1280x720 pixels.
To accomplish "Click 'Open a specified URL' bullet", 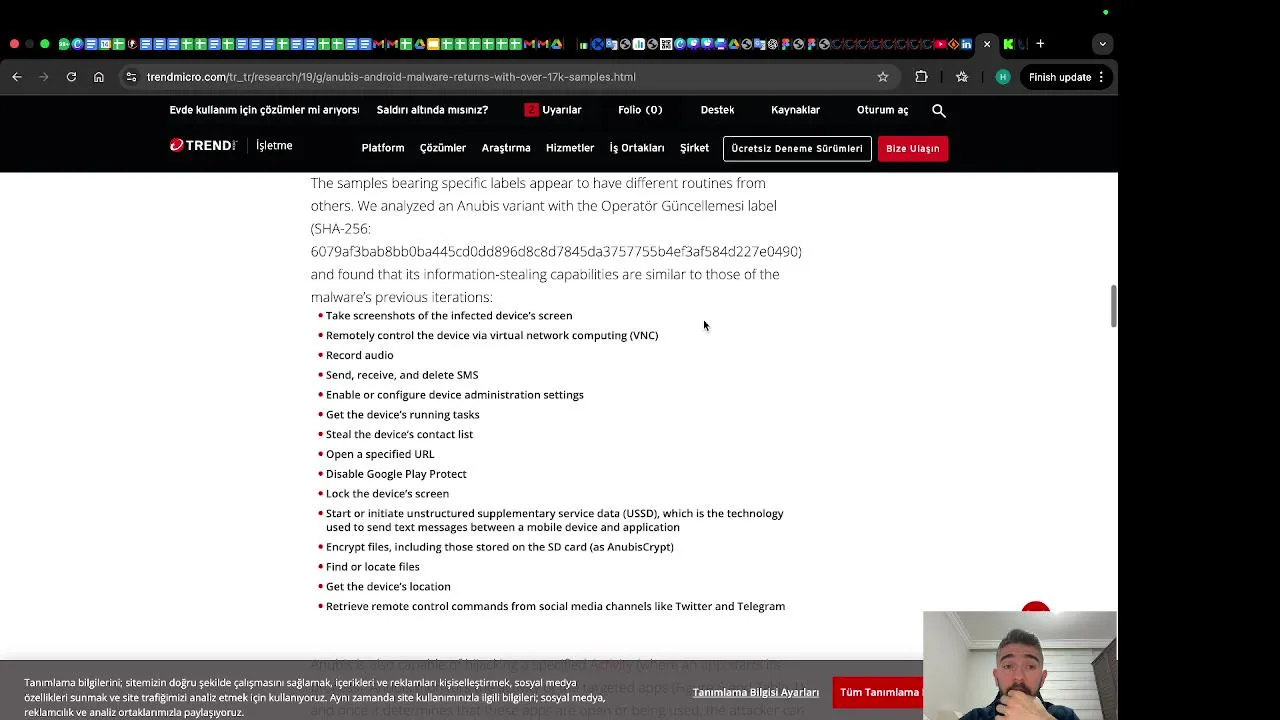I will [x=380, y=454].
